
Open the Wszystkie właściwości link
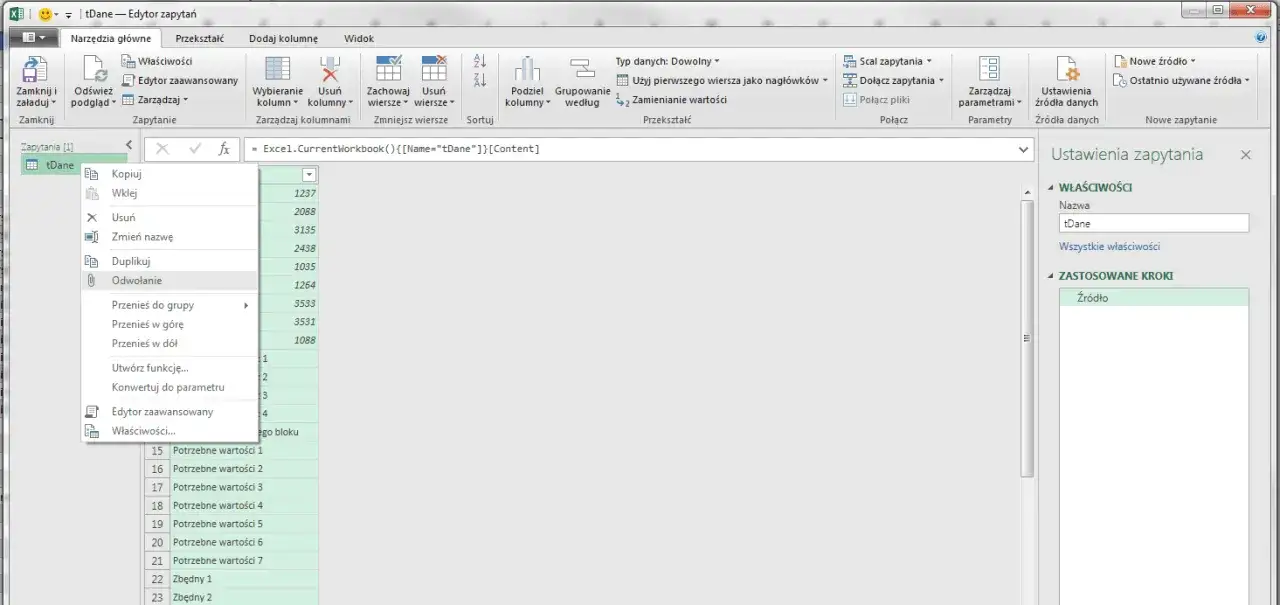(1109, 246)
